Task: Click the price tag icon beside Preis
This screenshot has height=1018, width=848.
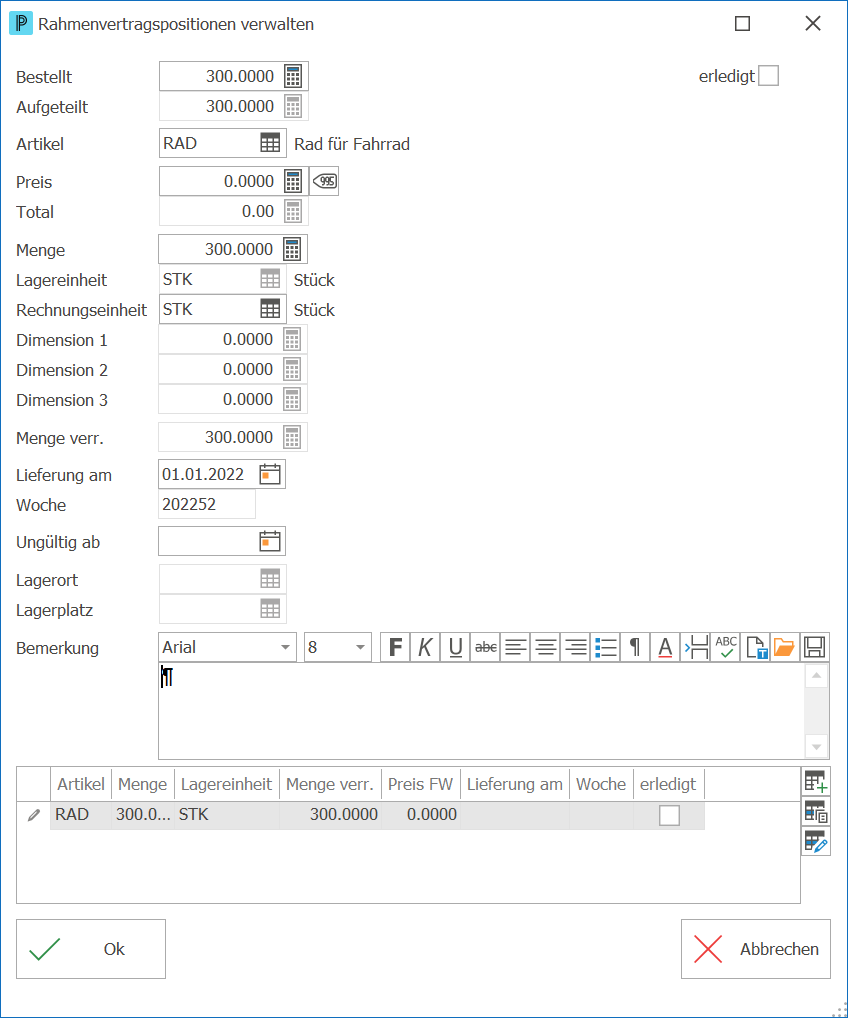Action: click(x=325, y=181)
